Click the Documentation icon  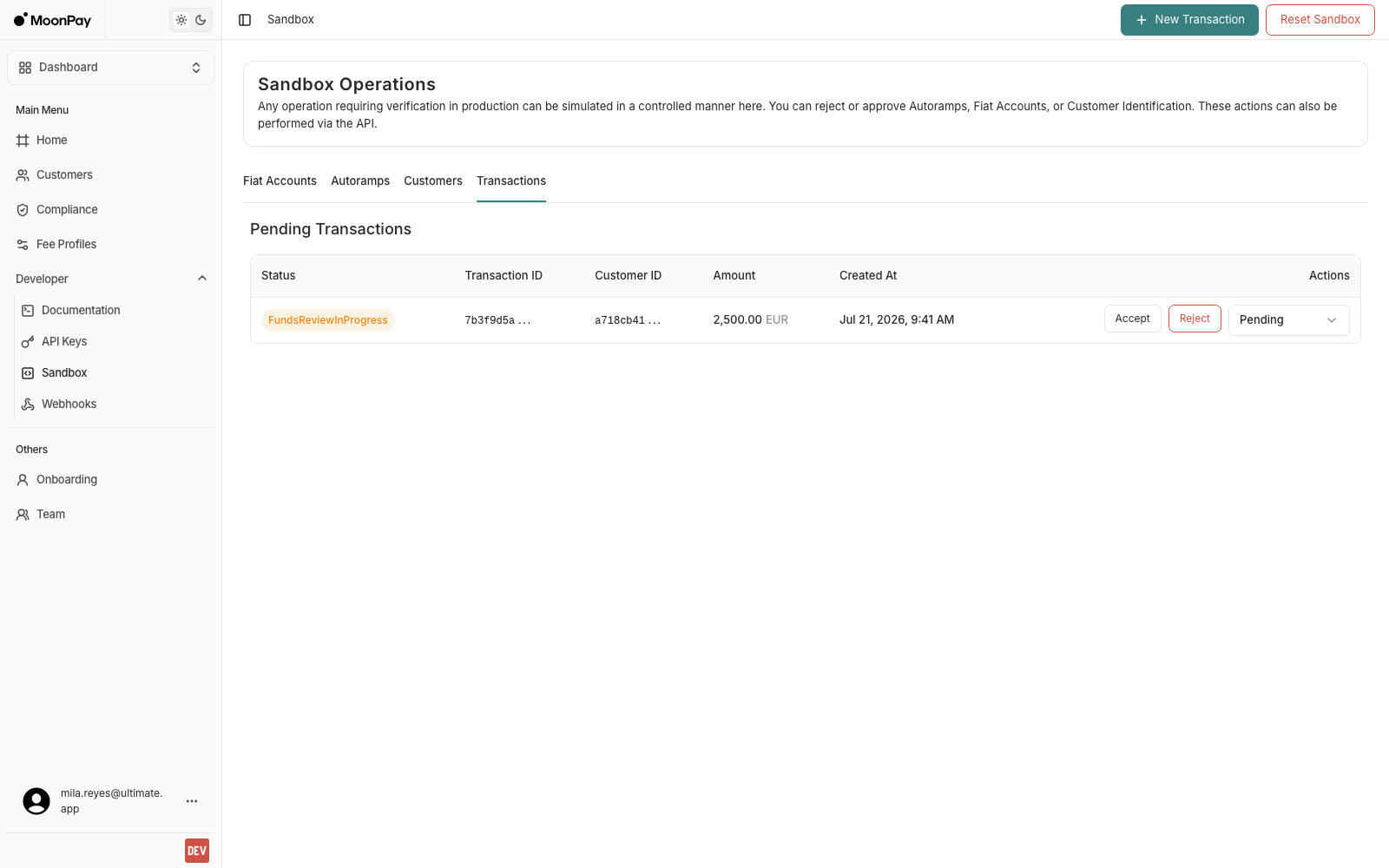[x=28, y=311]
